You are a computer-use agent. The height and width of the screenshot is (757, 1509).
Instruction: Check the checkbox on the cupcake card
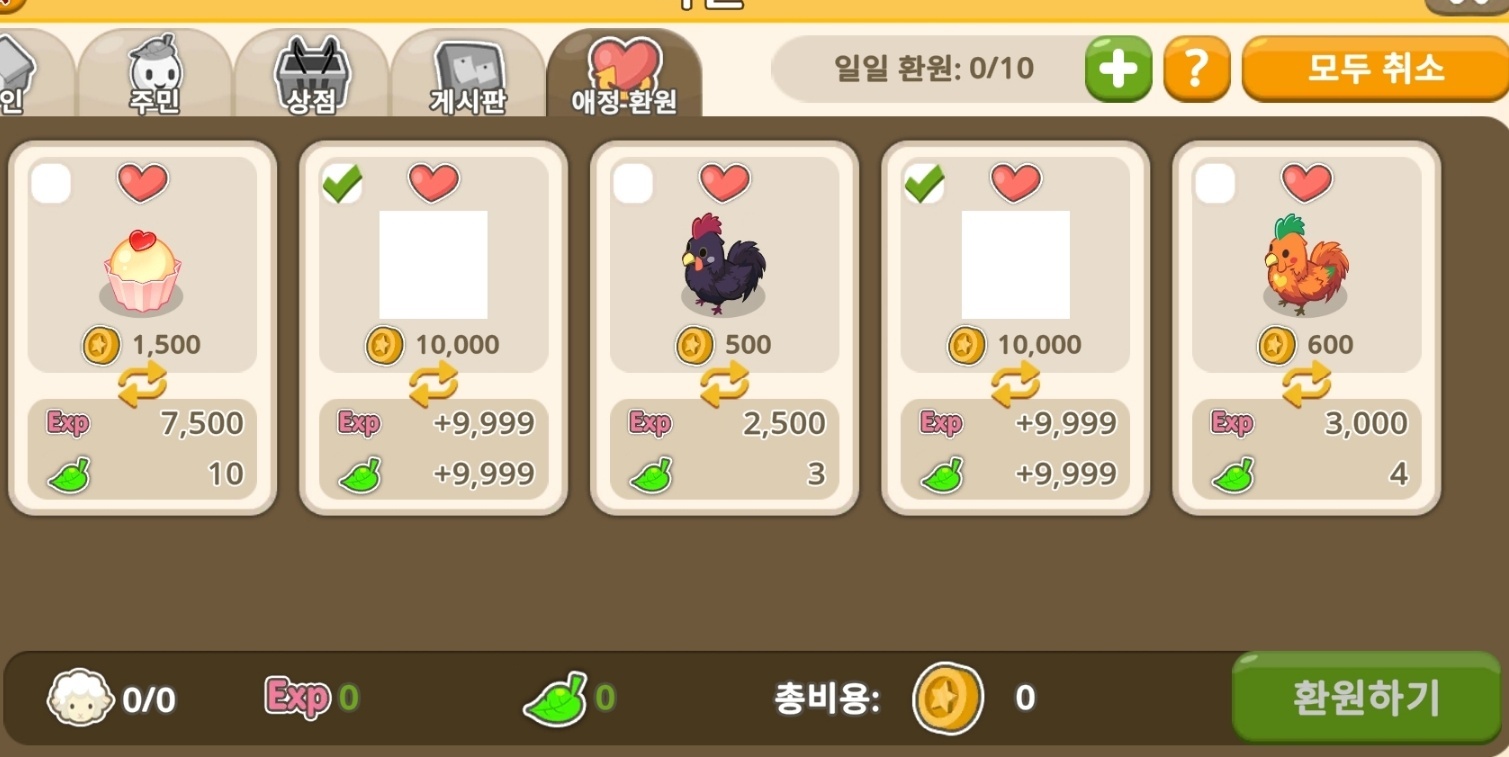[51, 184]
